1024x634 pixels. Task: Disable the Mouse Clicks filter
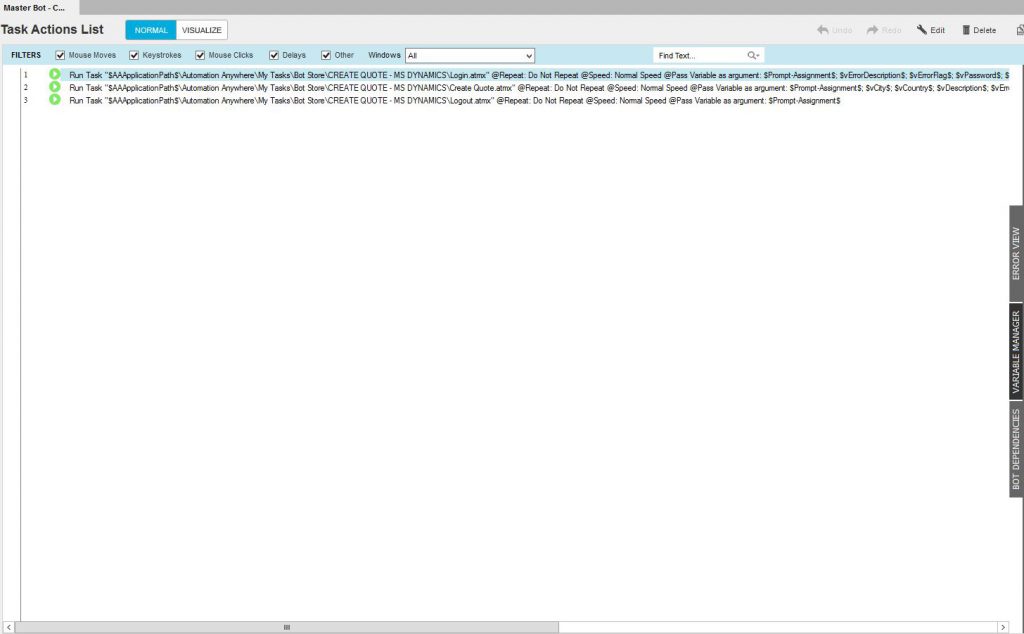200,55
